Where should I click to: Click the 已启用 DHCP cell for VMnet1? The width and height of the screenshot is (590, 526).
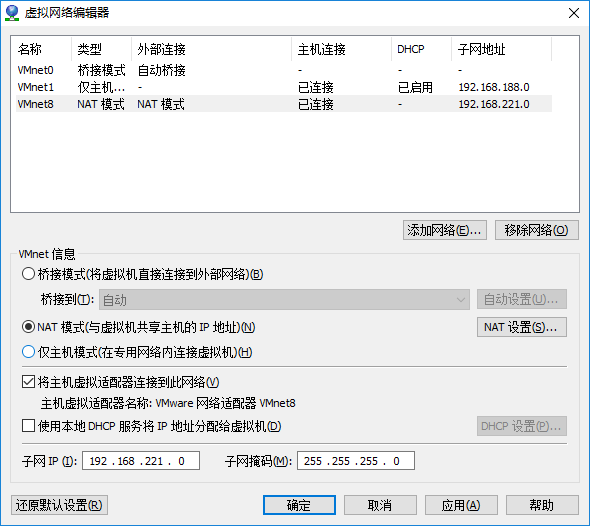pos(415,87)
